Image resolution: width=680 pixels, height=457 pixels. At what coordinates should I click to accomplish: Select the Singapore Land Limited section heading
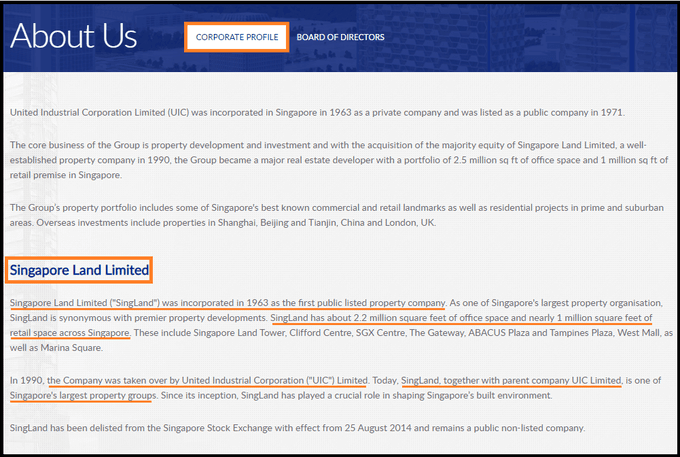coord(79,270)
